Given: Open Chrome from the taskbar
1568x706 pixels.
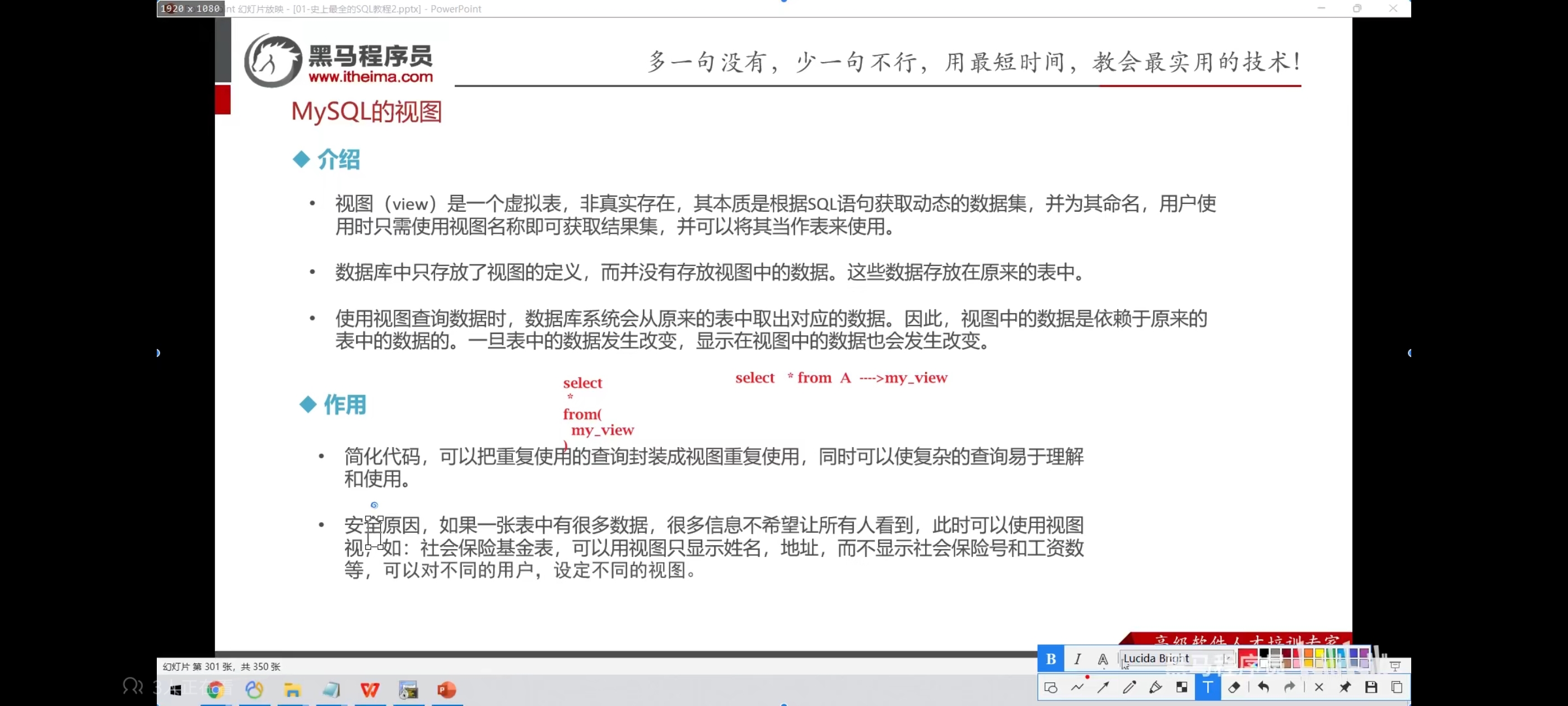Looking at the screenshot, I should click(x=215, y=690).
